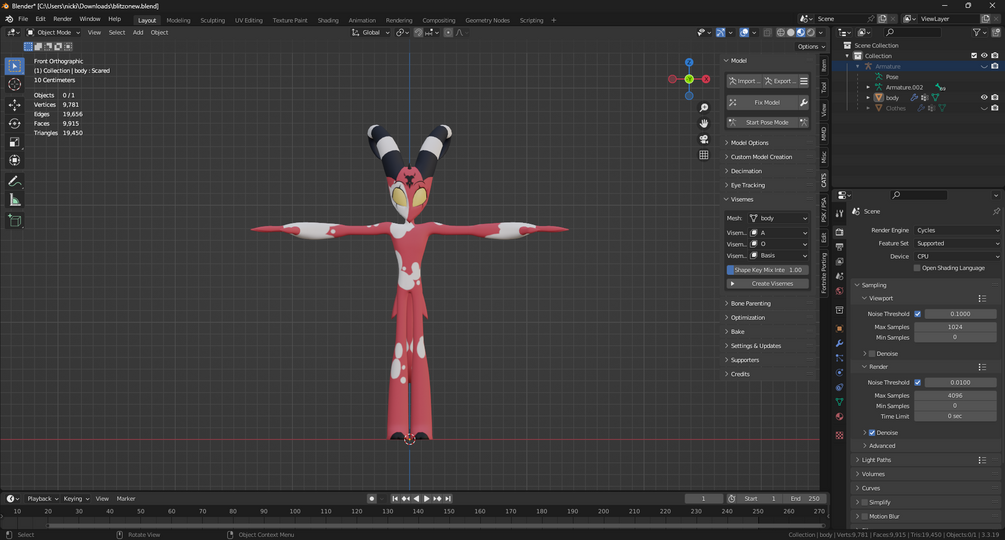Open the Output properties tab icon

coord(840,247)
